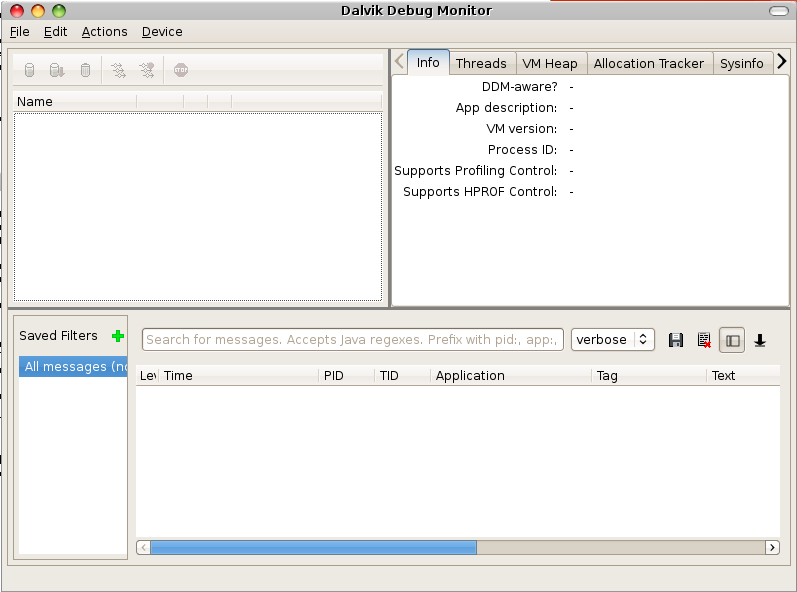Switch to the Threads tab
The width and height of the screenshot is (797, 592).
tap(481, 64)
